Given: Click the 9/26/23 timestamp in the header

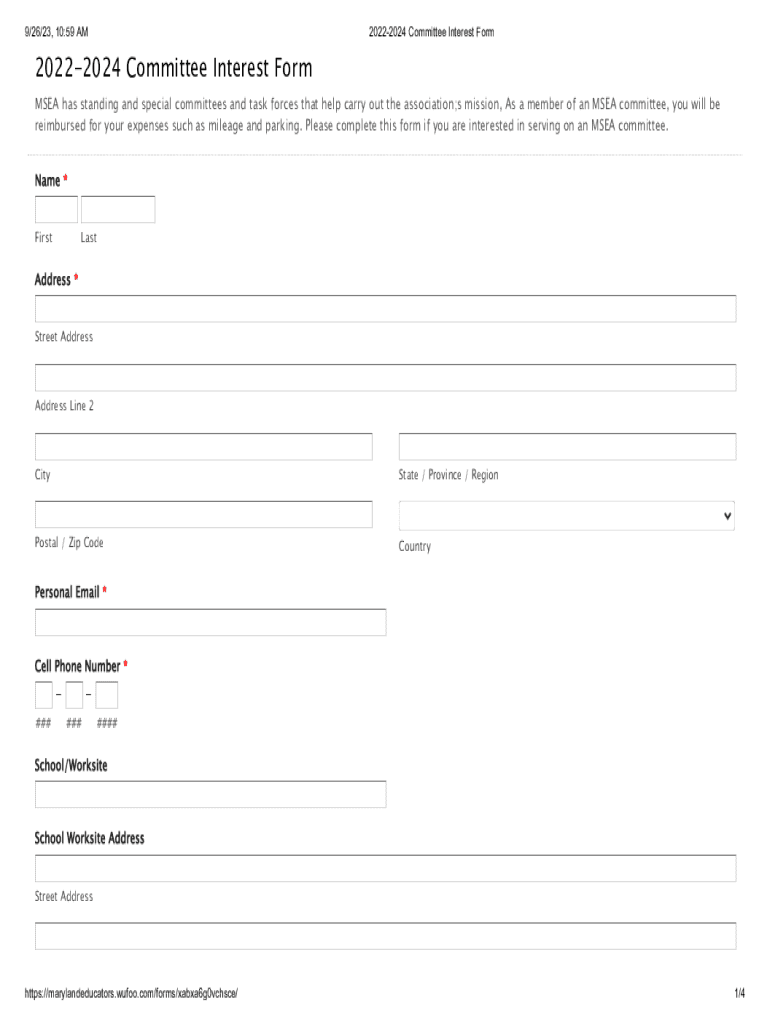Looking at the screenshot, I should [56, 33].
